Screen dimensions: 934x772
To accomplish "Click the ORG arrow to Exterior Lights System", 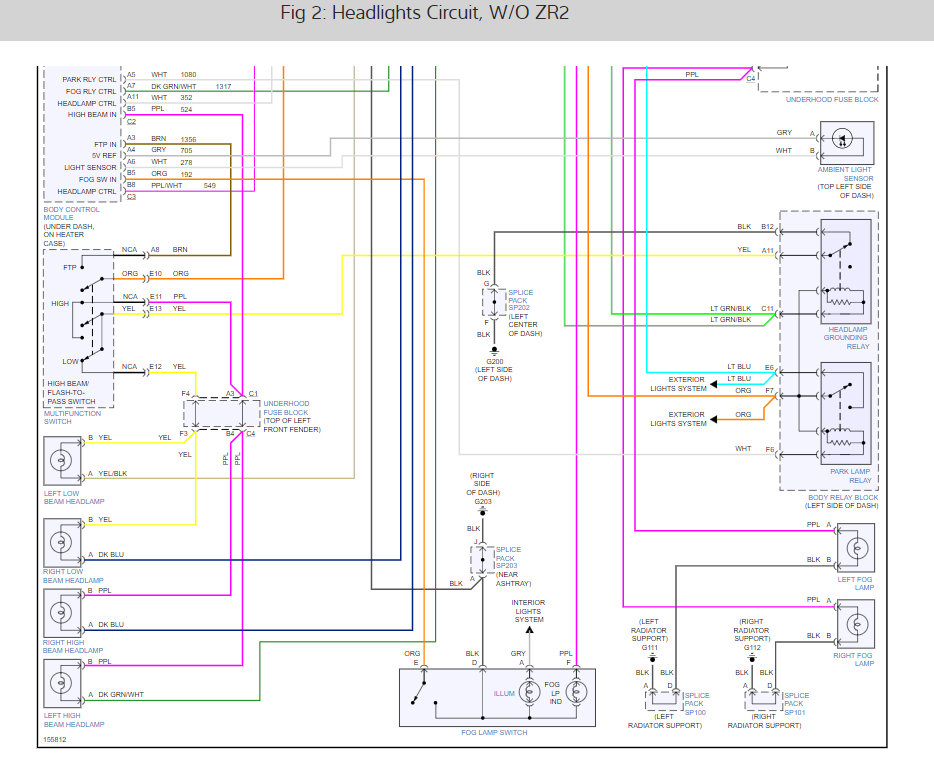I will [714, 419].
